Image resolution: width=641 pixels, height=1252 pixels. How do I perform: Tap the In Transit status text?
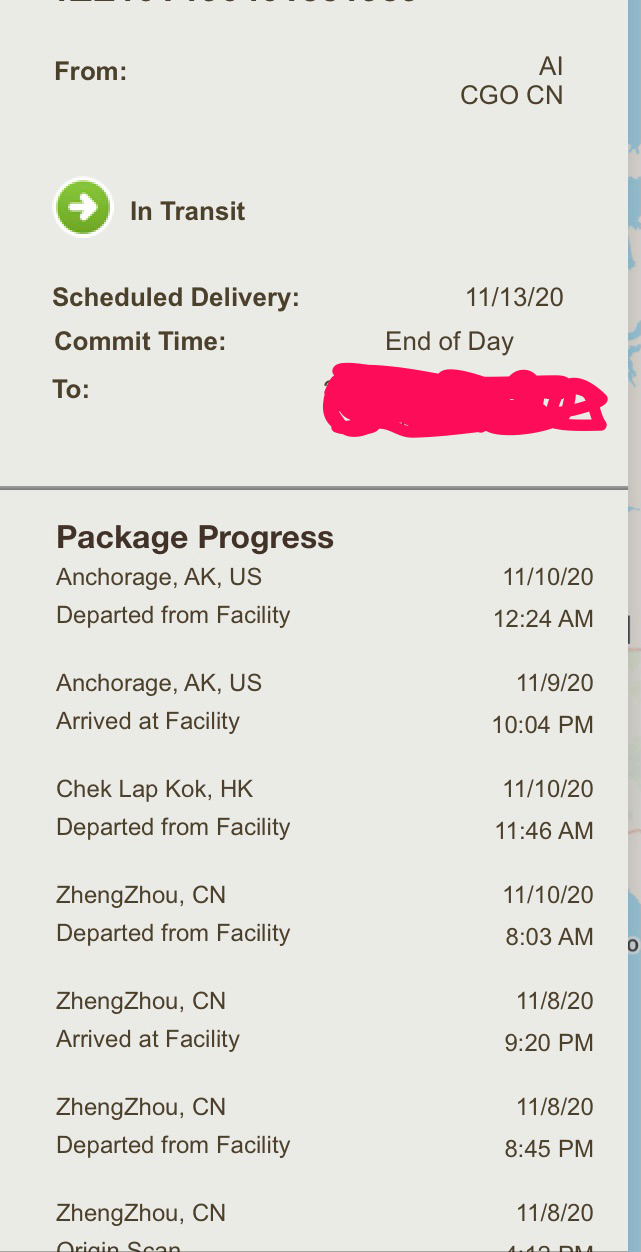point(187,211)
